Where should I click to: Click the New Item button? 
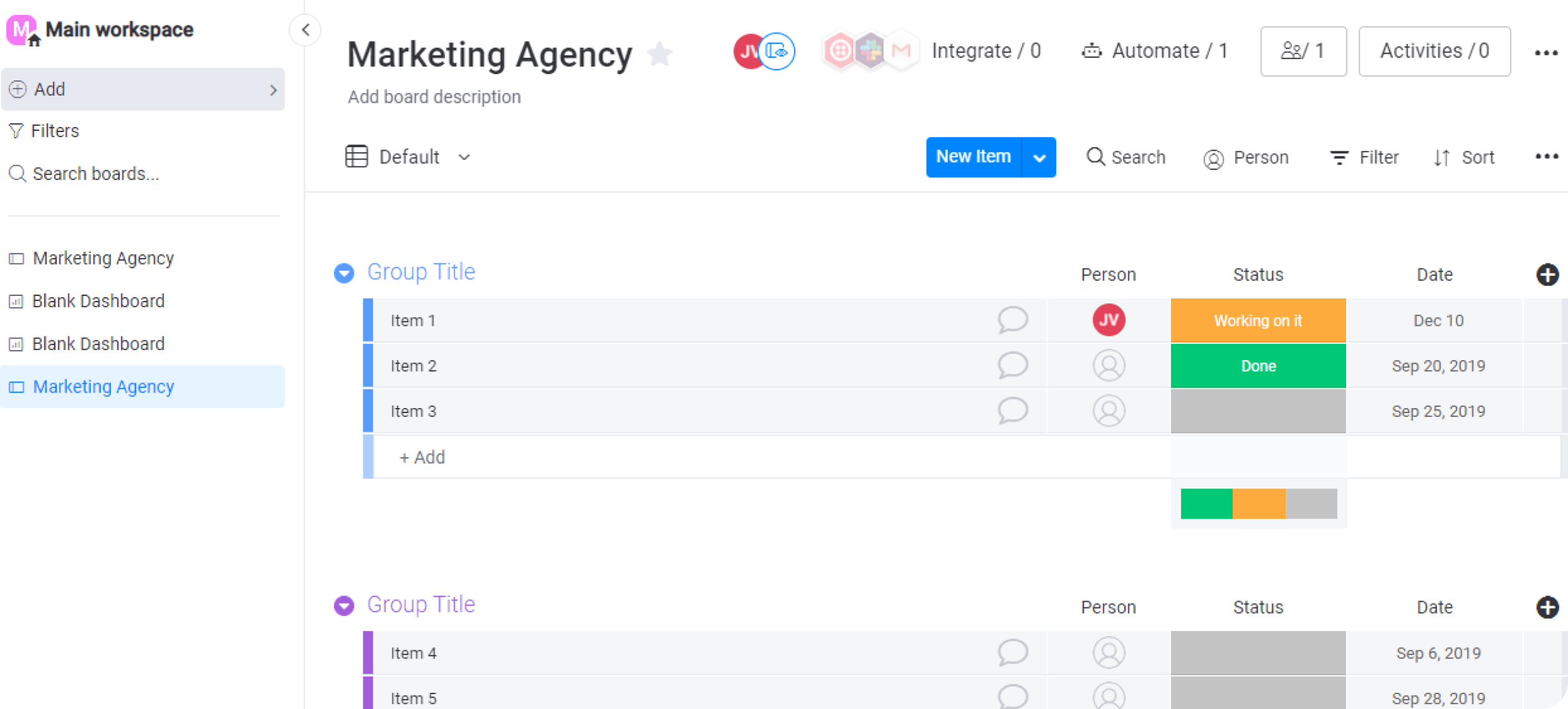(973, 157)
